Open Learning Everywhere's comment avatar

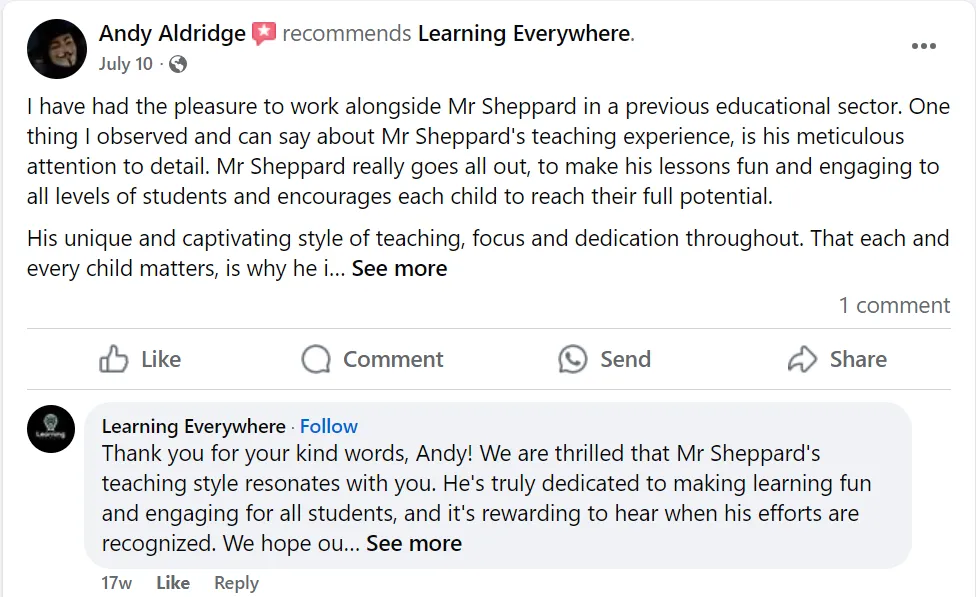tap(51, 429)
